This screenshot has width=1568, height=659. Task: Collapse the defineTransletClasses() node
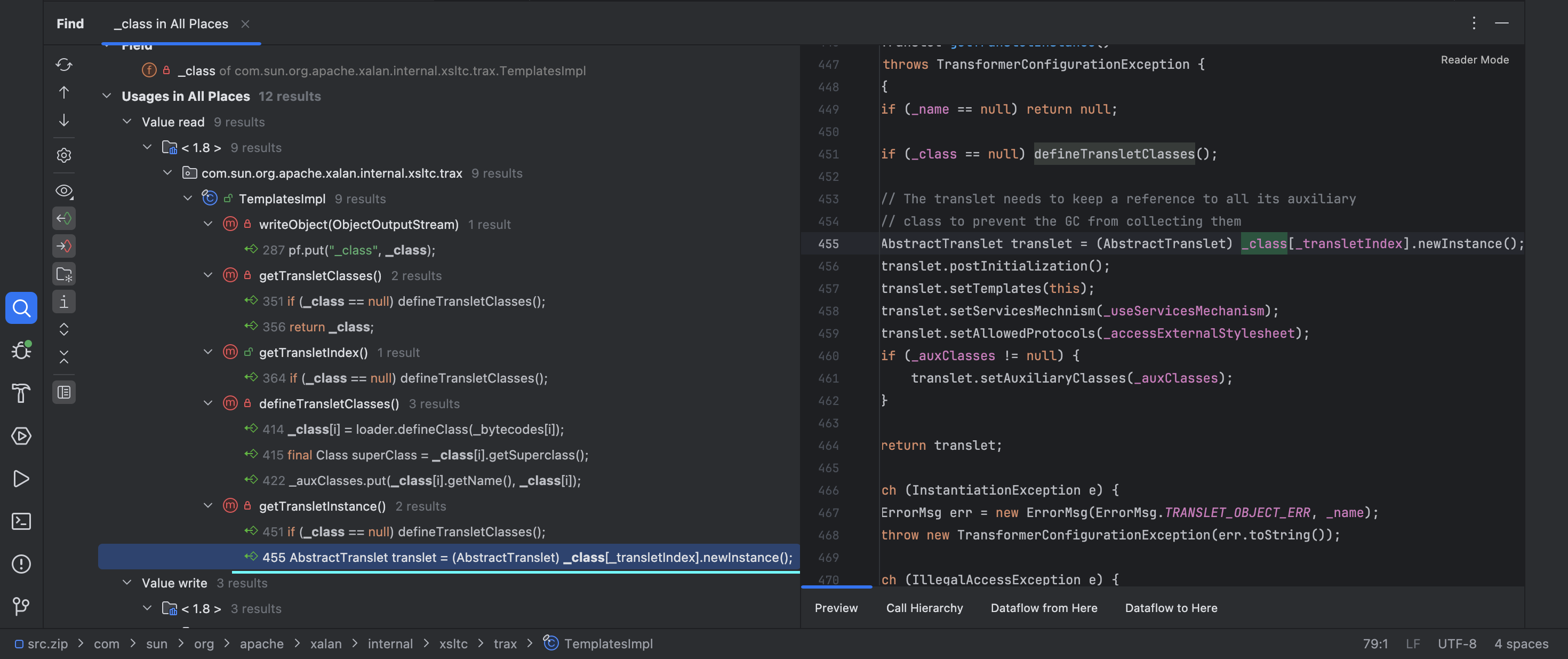[207, 402]
